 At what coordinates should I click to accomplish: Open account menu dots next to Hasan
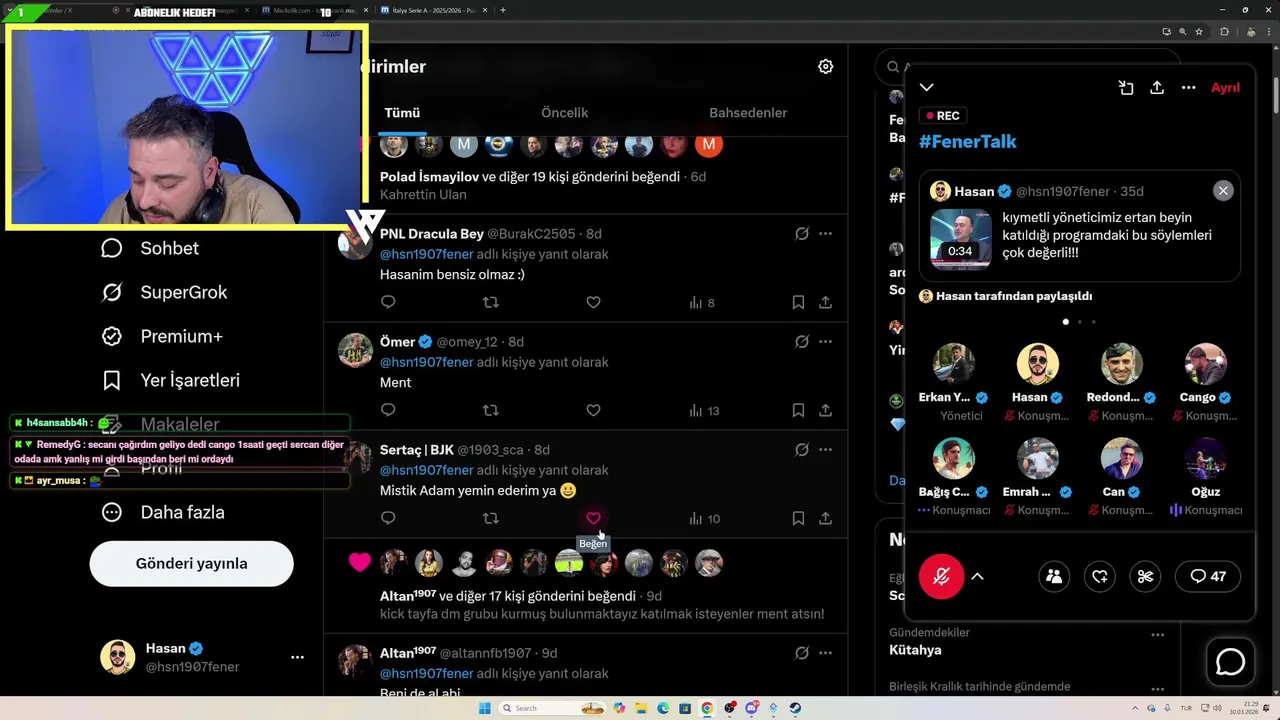pos(297,657)
